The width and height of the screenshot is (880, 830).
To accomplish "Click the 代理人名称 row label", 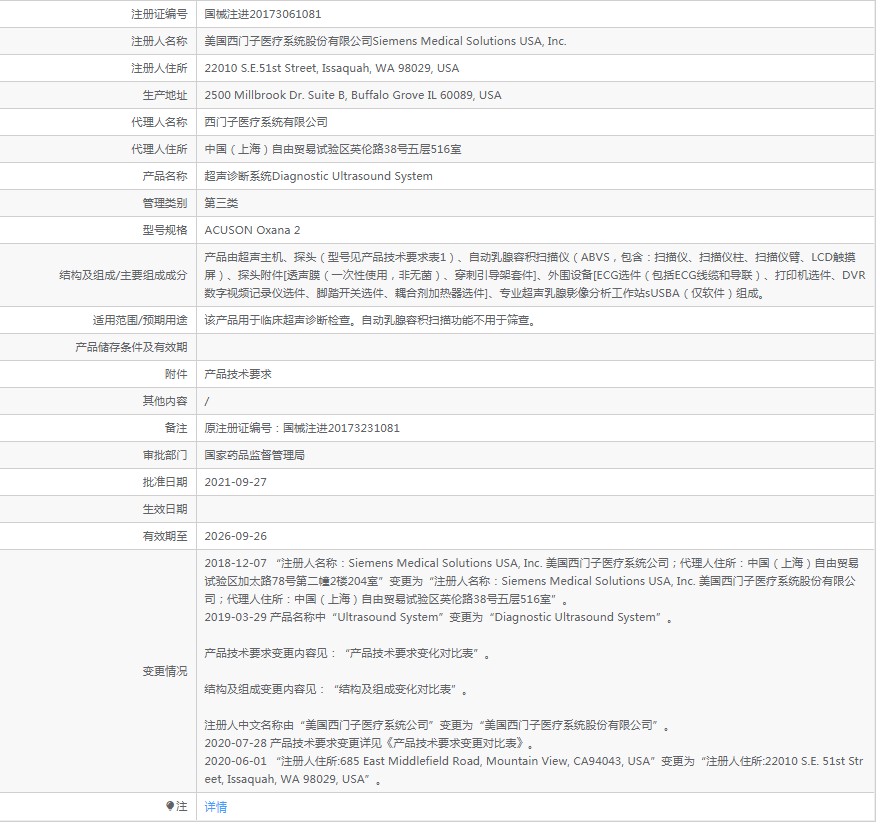I will point(159,122).
